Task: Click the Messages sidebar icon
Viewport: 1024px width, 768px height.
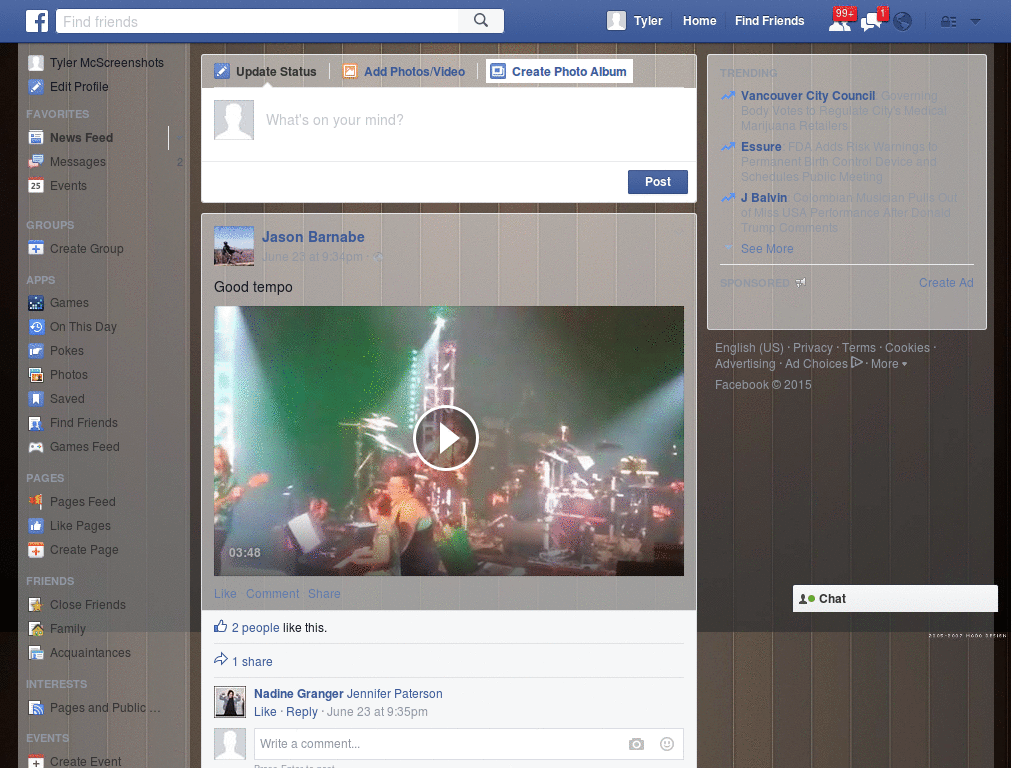Action: pyautogui.click(x=36, y=161)
